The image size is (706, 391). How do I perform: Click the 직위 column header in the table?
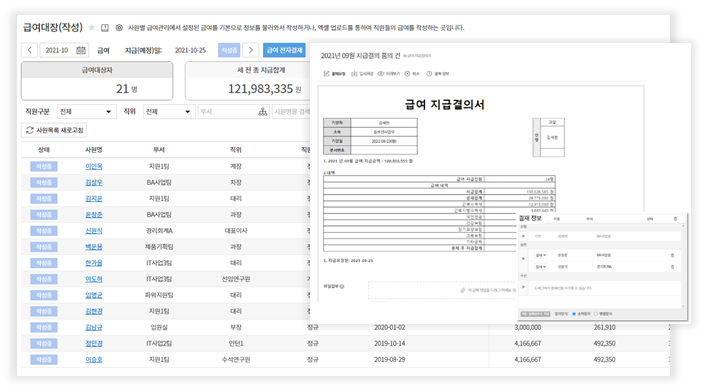coord(236,150)
